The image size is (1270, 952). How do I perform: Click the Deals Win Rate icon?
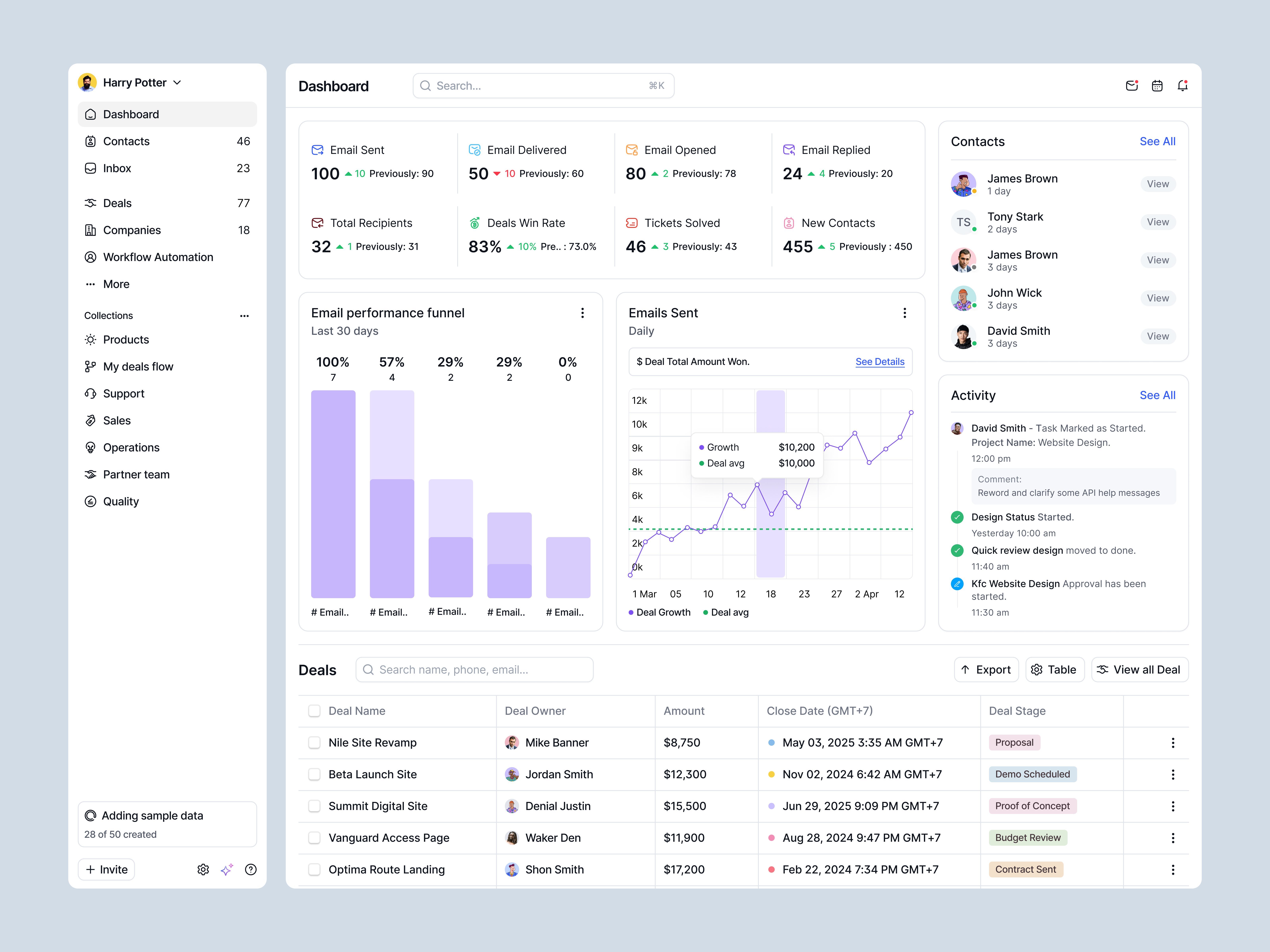[x=475, y=223]
